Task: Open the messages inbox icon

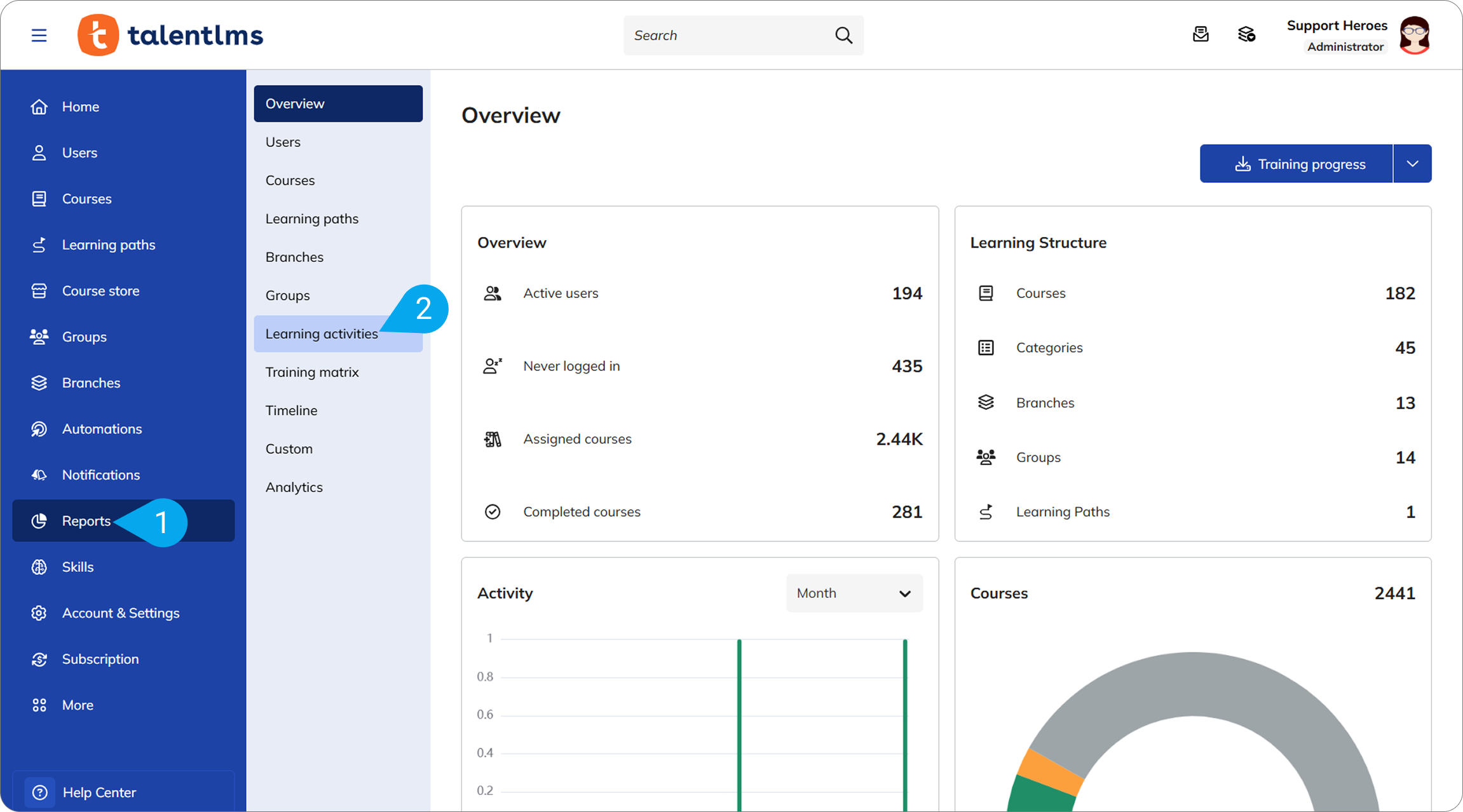Action: (1201, 34)
